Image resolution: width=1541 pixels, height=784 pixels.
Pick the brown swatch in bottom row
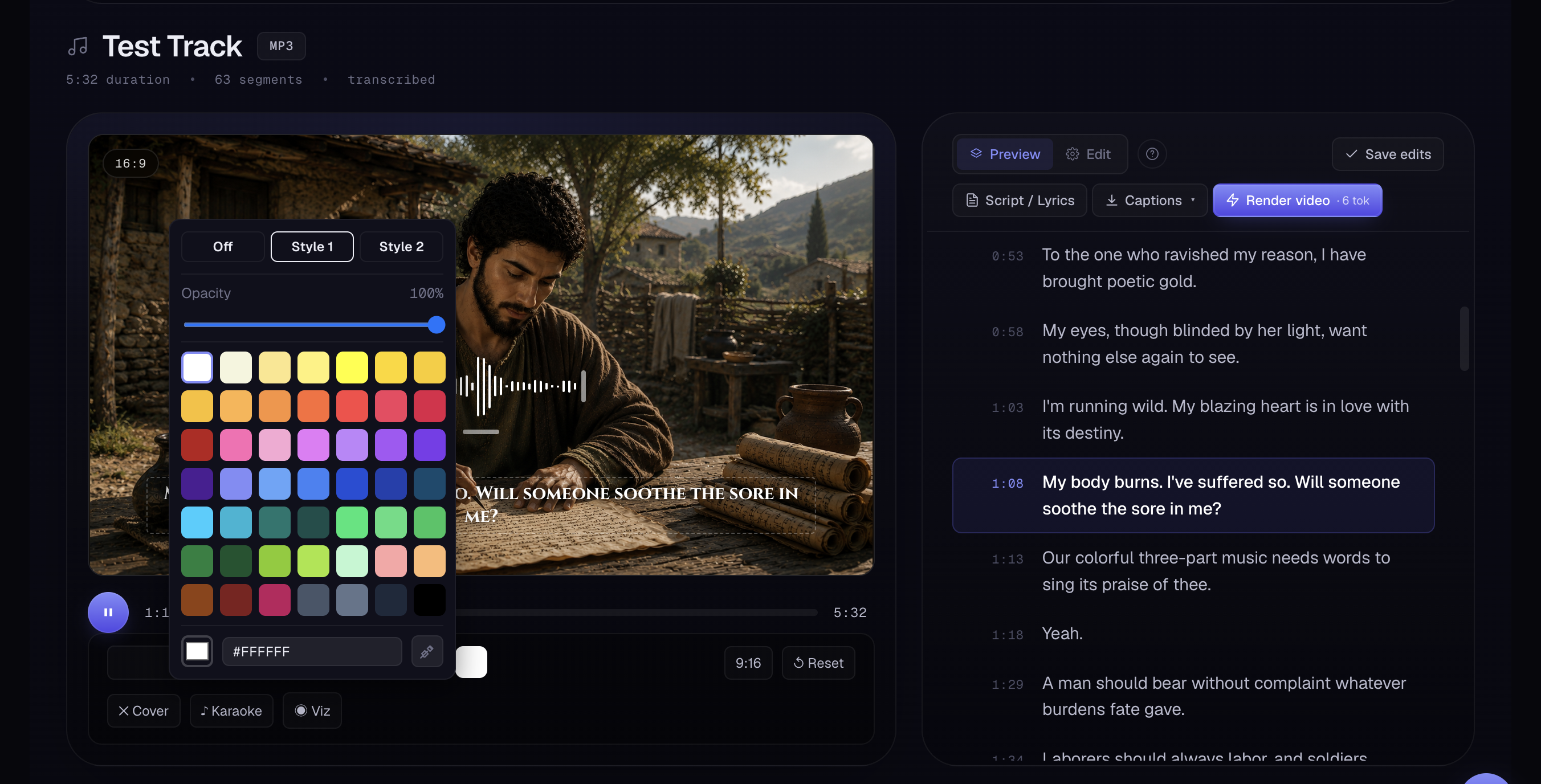click(x=197, y=600)
